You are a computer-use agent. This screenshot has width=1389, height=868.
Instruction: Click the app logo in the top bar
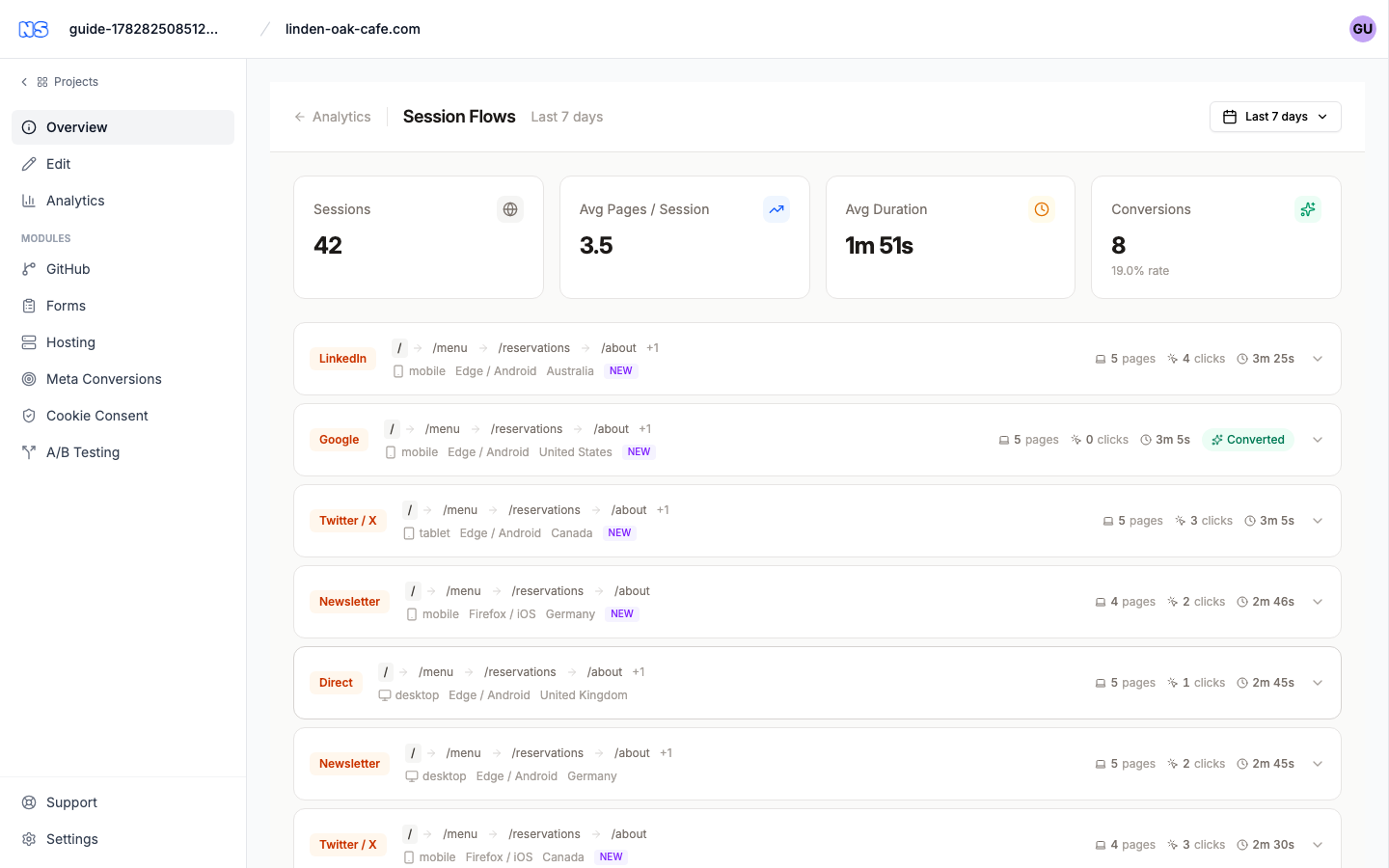click(x=34, y=29)
